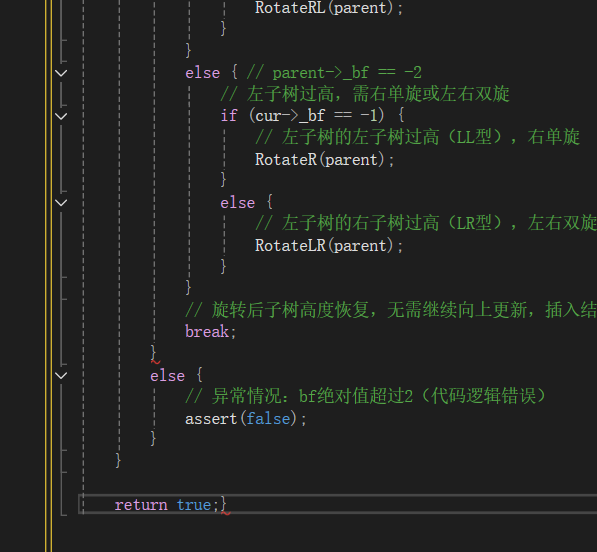Click comment '异常情况：bf绝对值超过2'
This screenshot has height=552, width=597.
(366, 396)
